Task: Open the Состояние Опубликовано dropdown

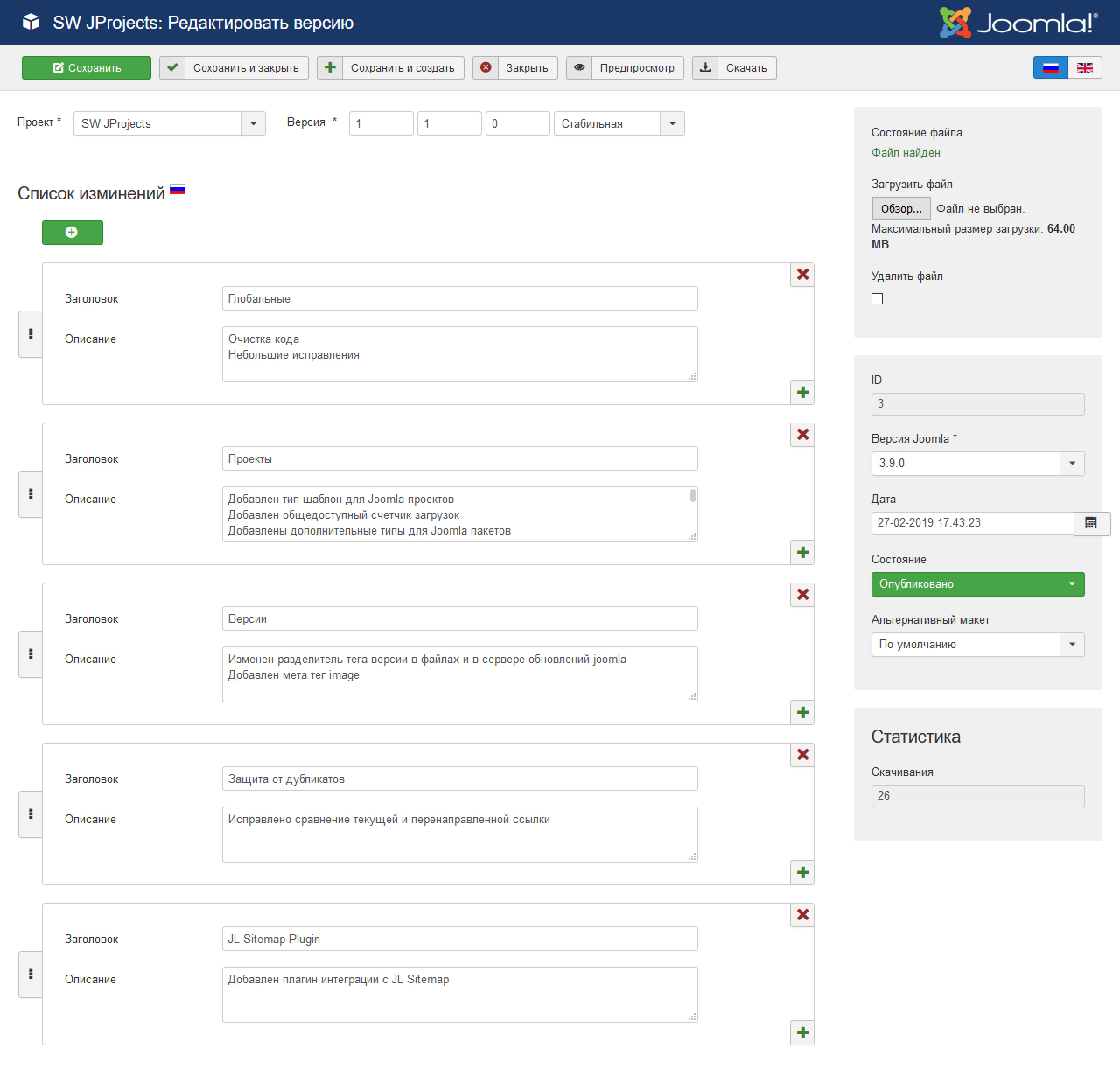Action: click(x=978, y=584)
